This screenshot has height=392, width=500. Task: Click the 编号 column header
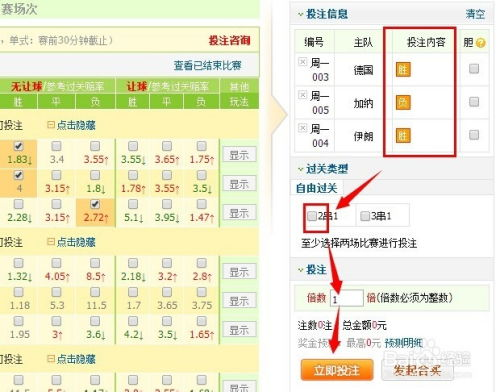coord(314,42)
